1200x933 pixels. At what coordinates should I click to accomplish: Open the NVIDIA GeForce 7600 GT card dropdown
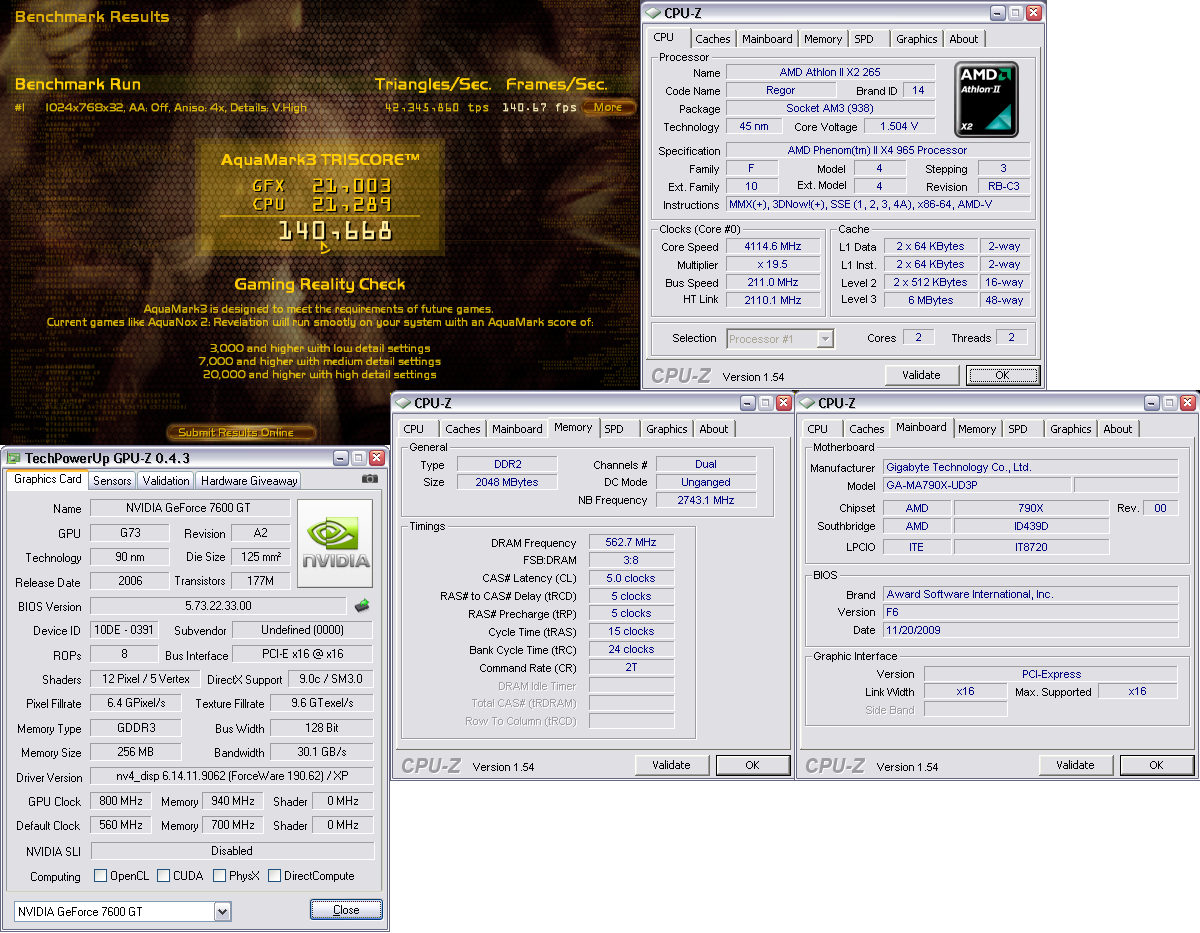click(x=222, y=911)
